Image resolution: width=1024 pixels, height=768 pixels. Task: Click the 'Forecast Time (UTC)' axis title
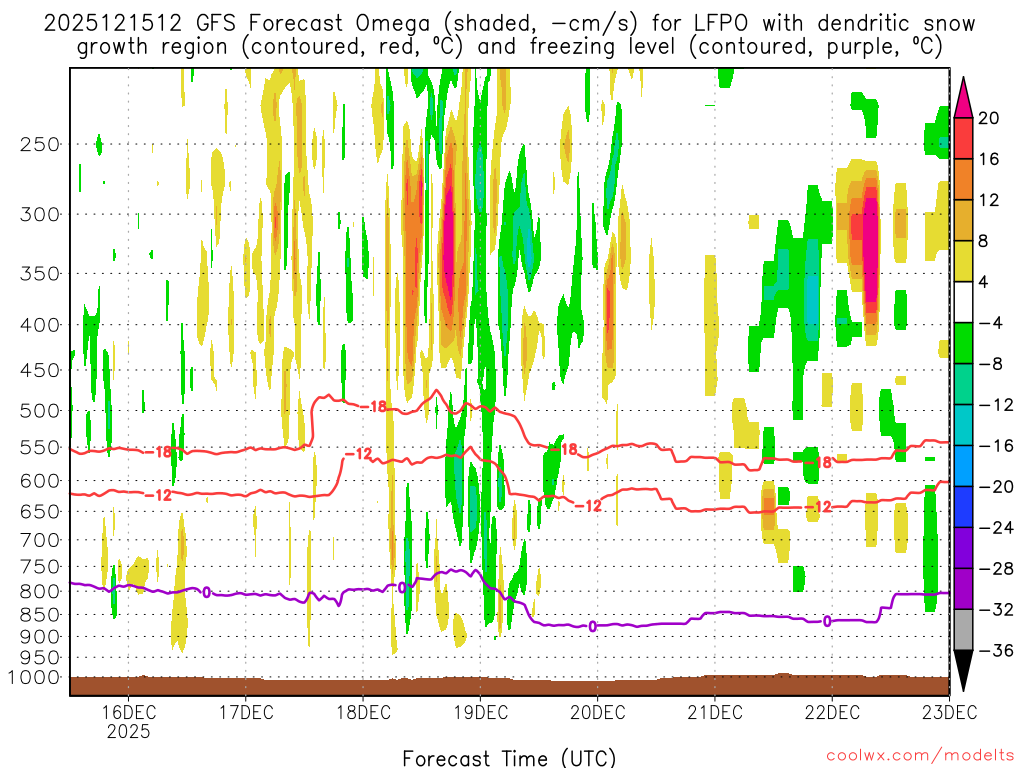click(509, 757)
